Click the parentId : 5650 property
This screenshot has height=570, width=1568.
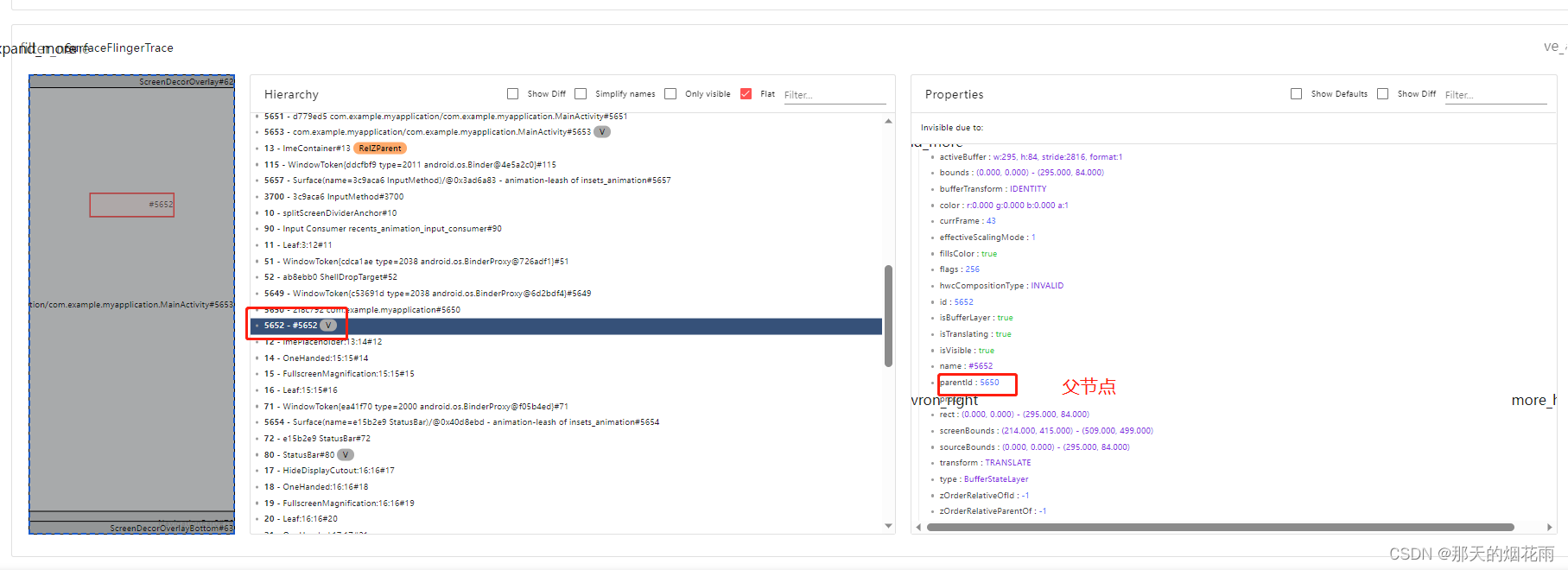(969, 383)
